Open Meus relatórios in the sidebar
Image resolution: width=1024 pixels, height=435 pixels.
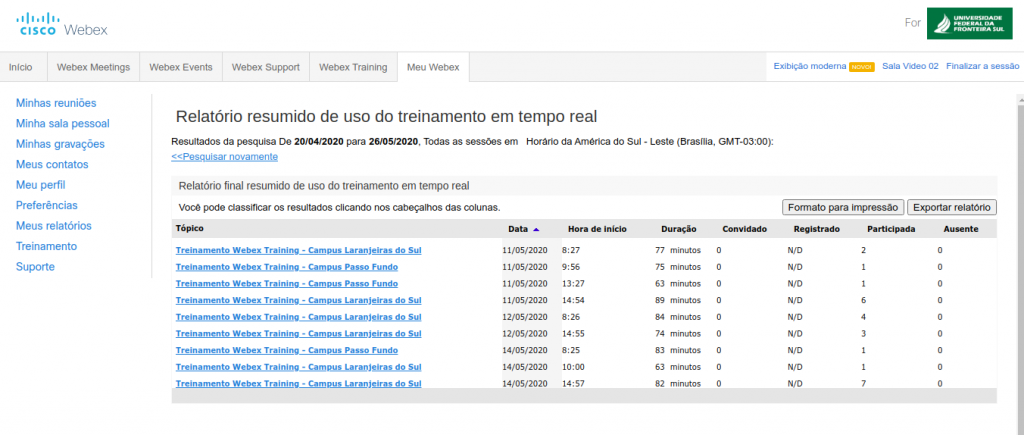point(53,226)
